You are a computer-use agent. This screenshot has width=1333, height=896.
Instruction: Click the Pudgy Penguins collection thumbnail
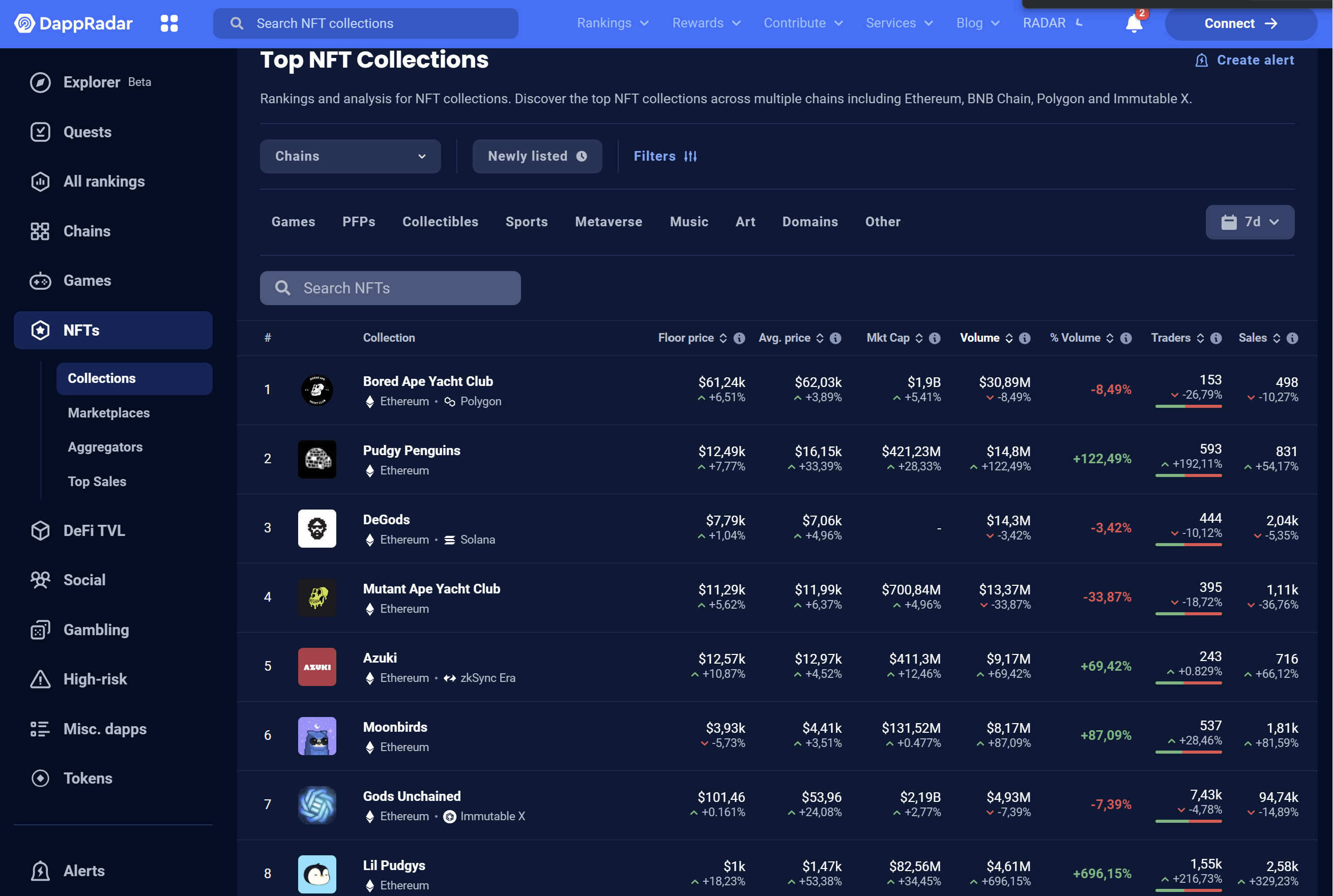pos(317,459)
